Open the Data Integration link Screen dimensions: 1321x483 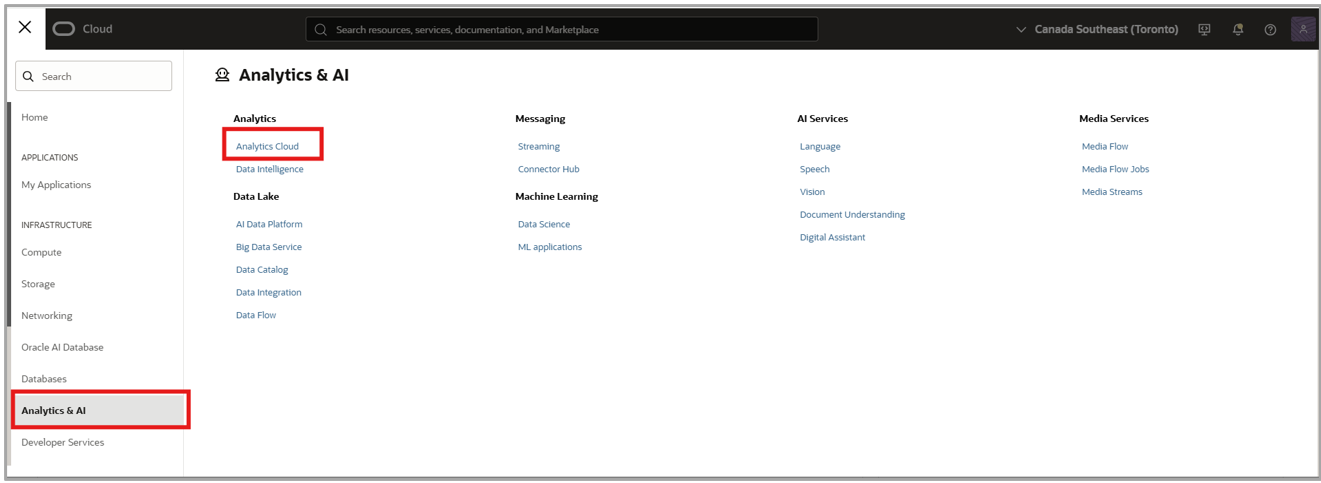pos(269,293)
